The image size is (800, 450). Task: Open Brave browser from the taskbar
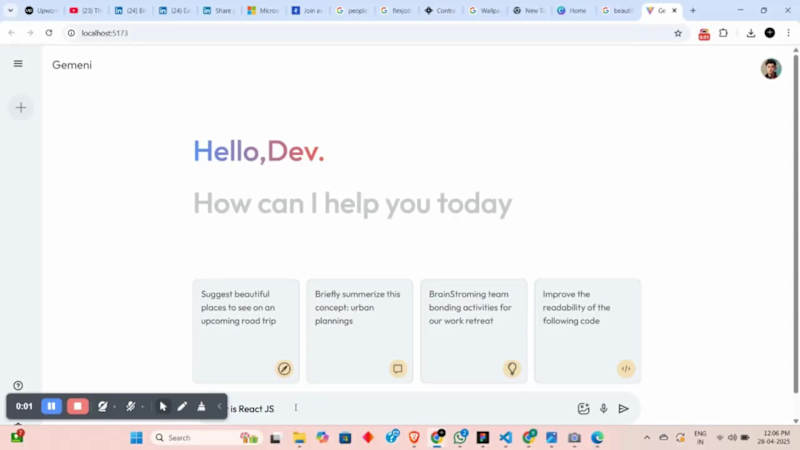(414, 438)
